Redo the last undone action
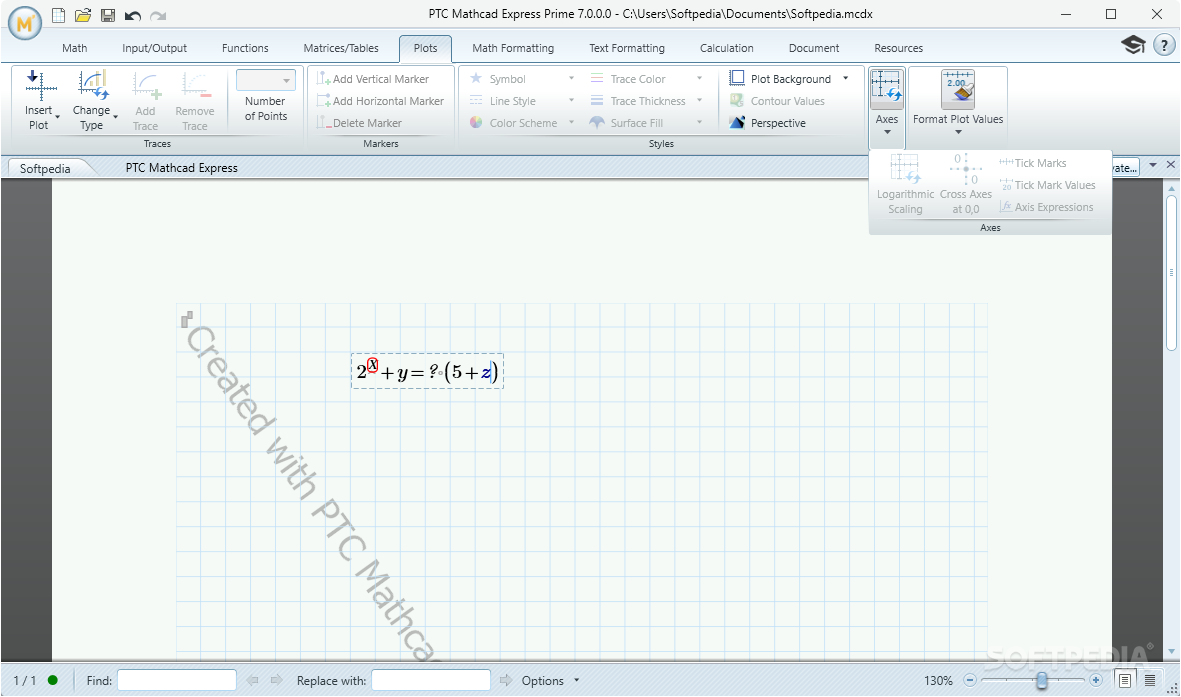1181x697 pixels. click(157, 15)
